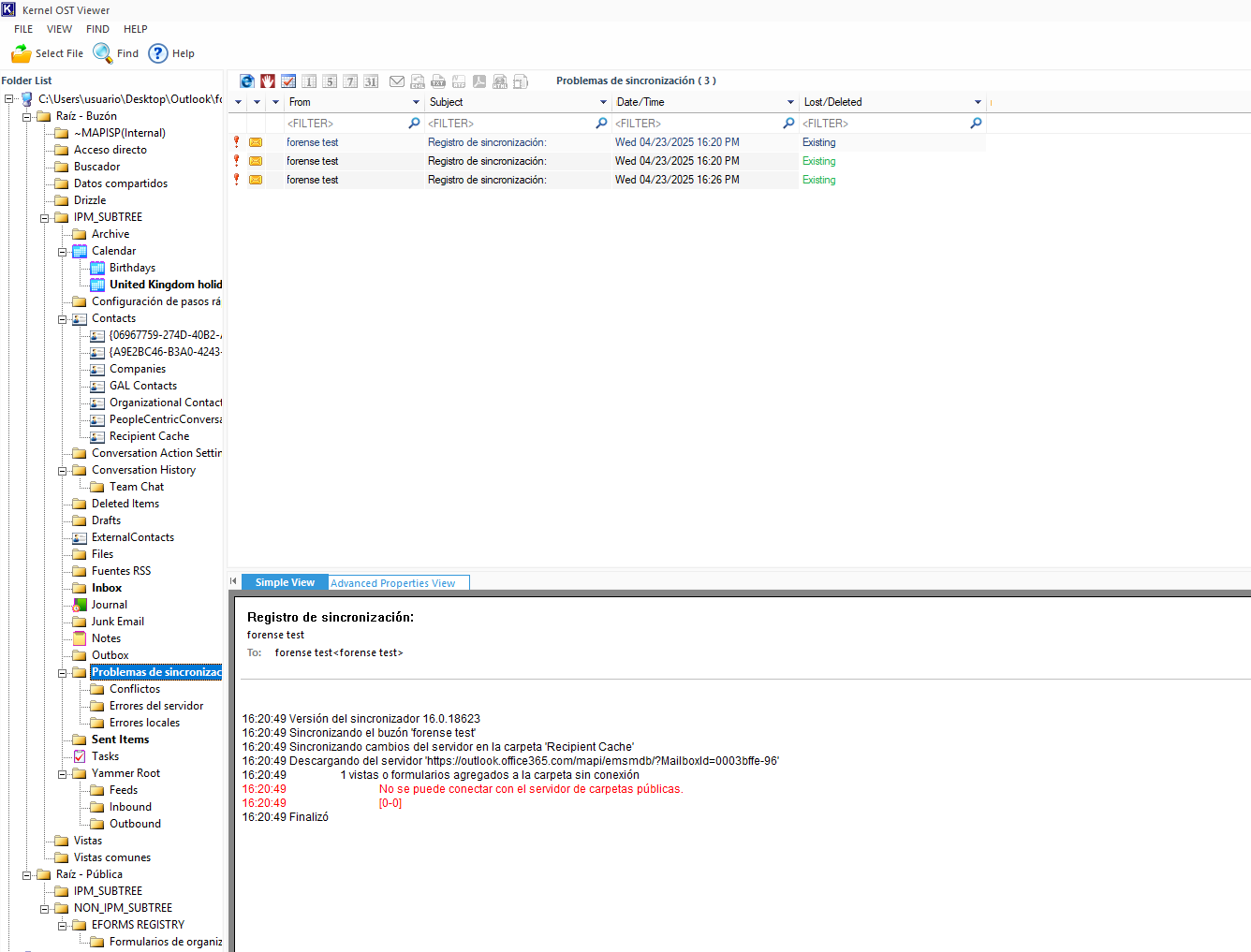Click the Date/Time filter search icon
The image size is (1251, 952).
[x=788, y=124]
